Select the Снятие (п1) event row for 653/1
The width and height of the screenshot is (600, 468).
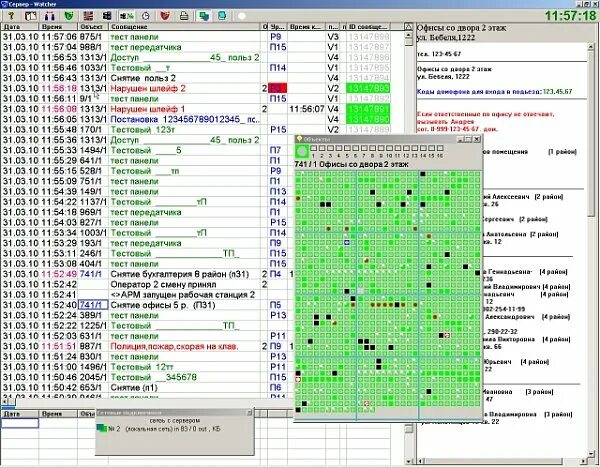click(147, 388)
